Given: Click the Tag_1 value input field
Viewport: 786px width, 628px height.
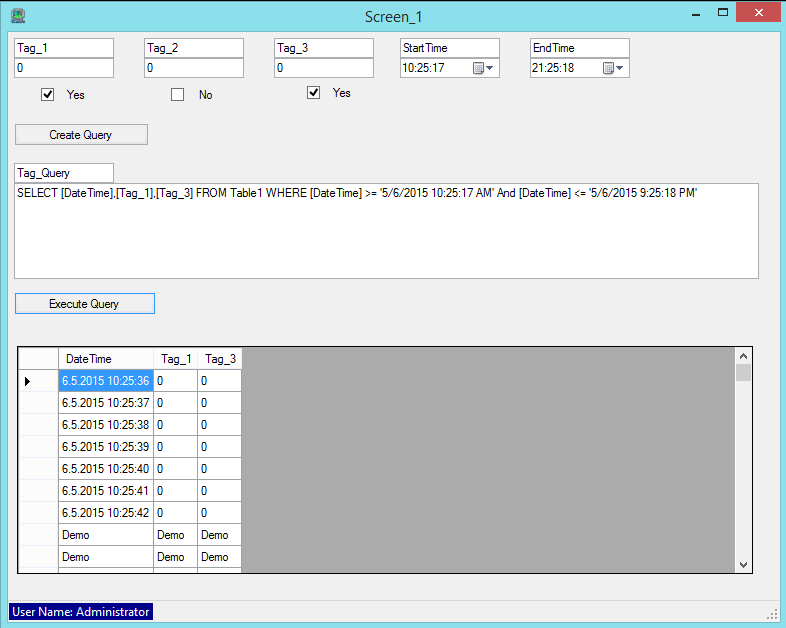Looking at the screenshot, I should [64, 68].
